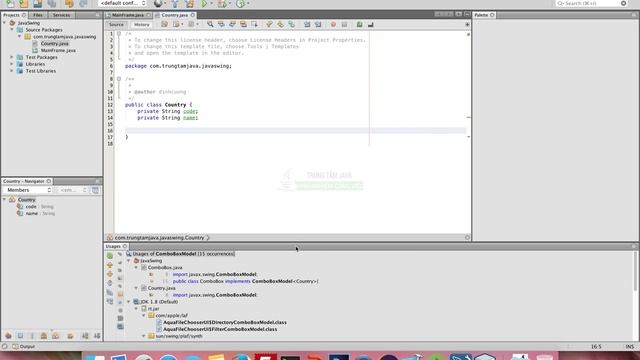Click the Run Project green arrow
This screenshot has width=640, height=360.
[x=204, y=4]
